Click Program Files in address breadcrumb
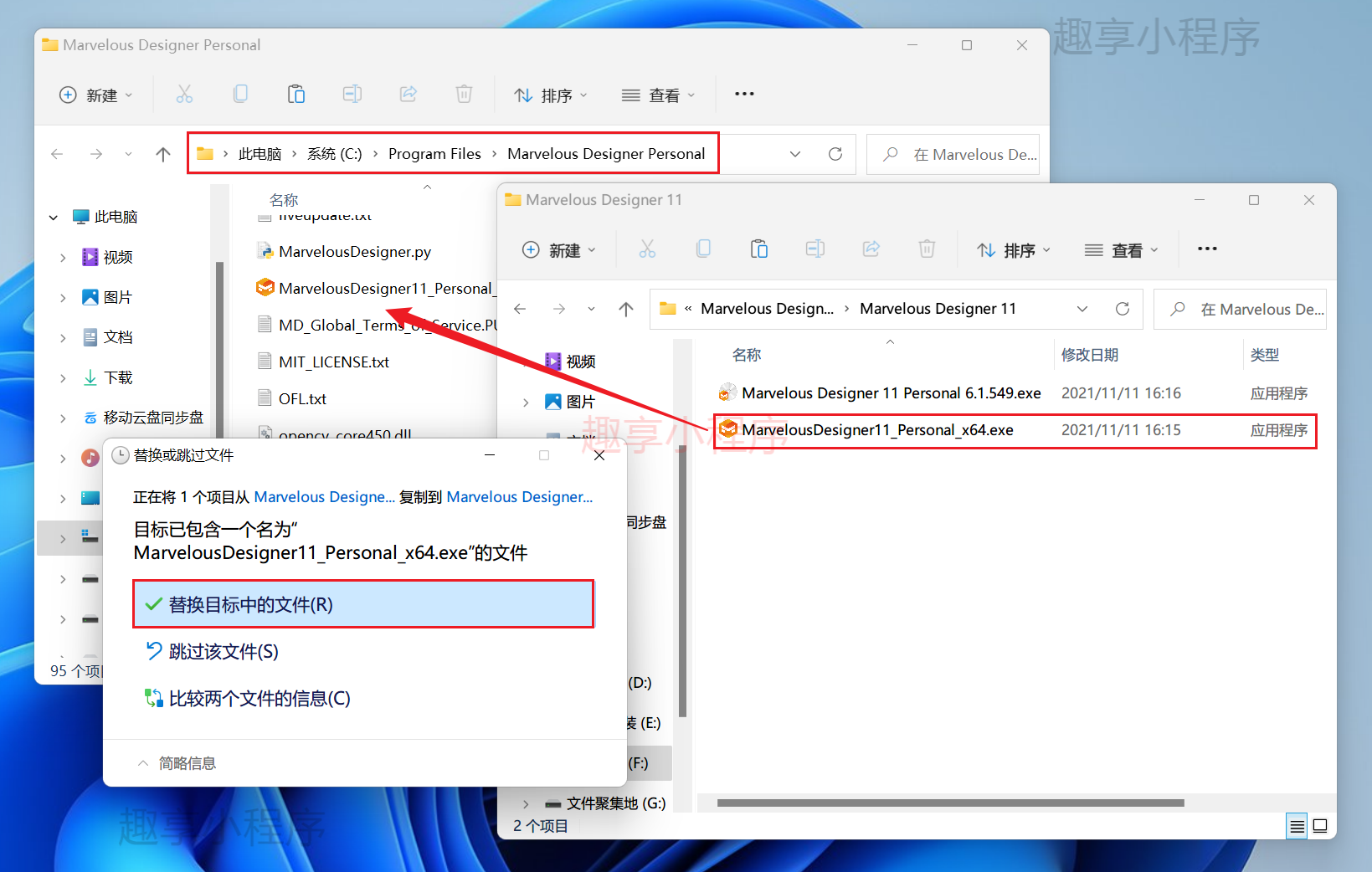1372x872 pixels. (434, 154)
